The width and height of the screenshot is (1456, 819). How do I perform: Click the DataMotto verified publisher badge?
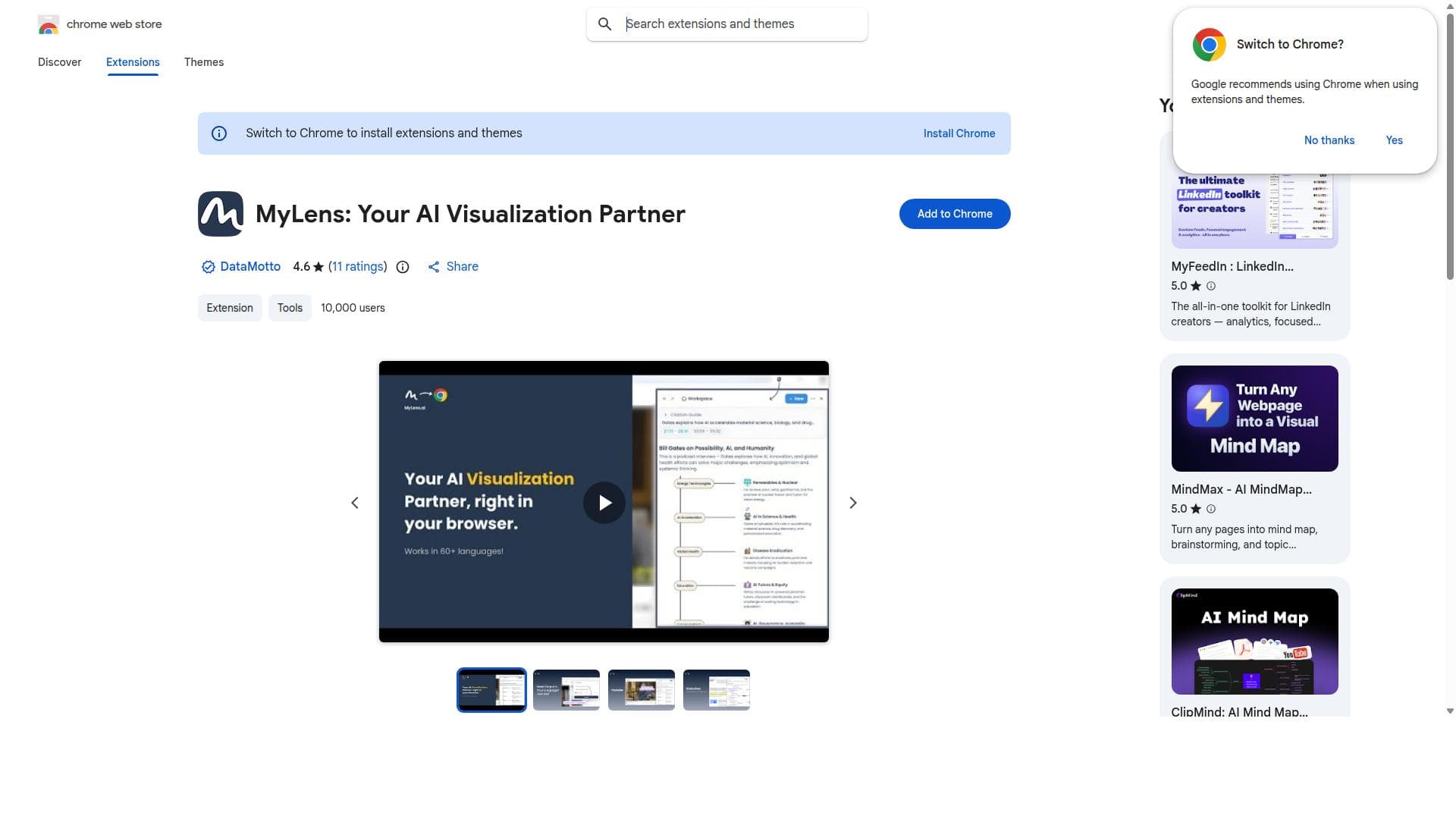click(x=208, y=267)
